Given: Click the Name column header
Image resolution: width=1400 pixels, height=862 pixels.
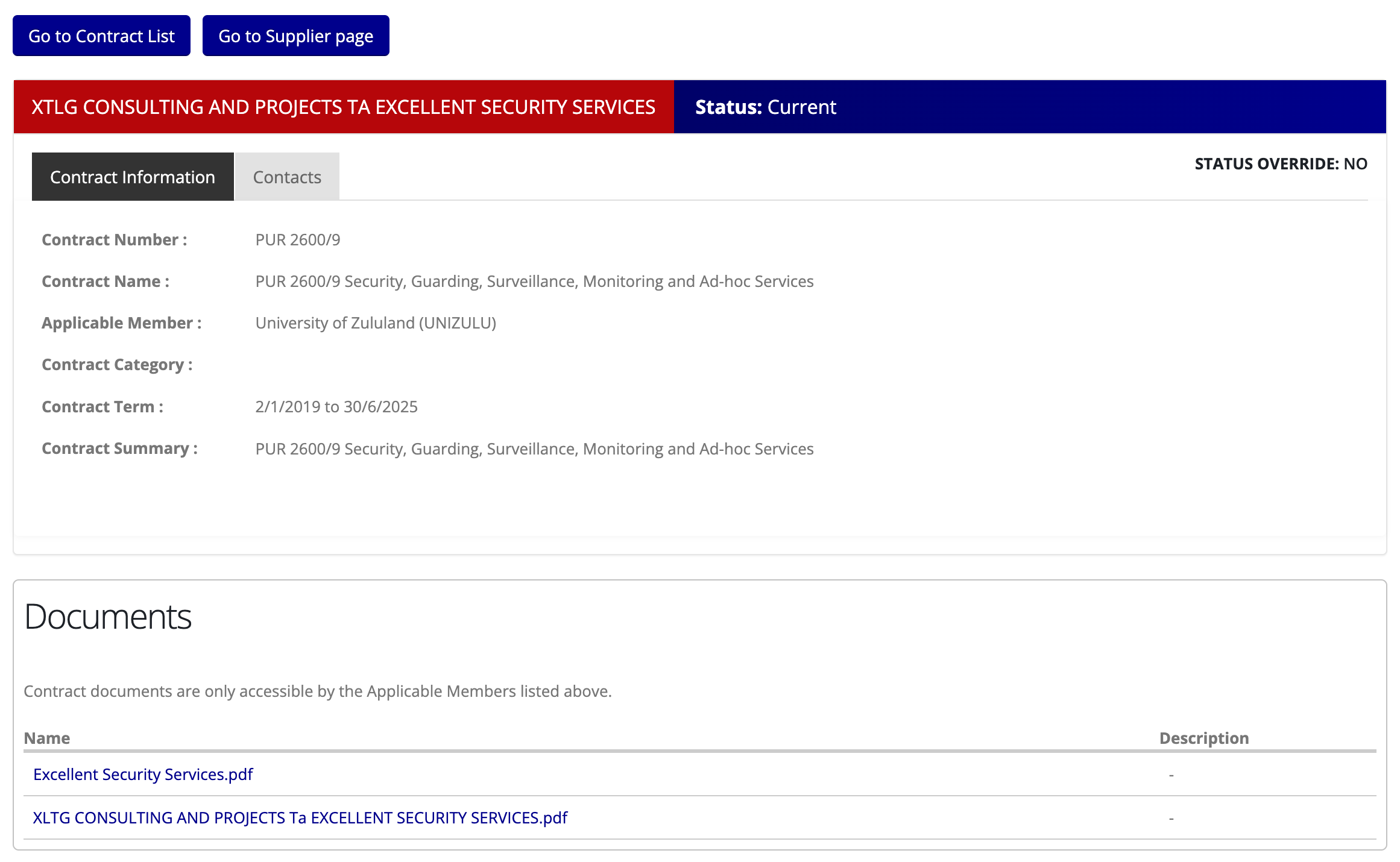Looking at the screenshot, I should click(x=47, y=738).
